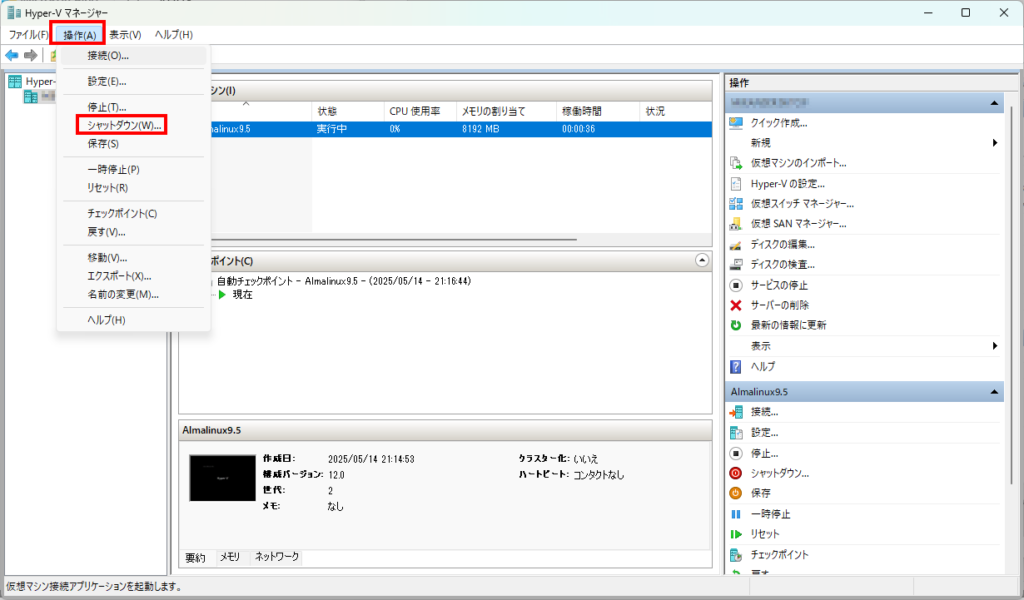Collapse the Almalinux9.5 actions section
Image resolution: width=1024 pixels, height=600 pixels.
[995, 392]
